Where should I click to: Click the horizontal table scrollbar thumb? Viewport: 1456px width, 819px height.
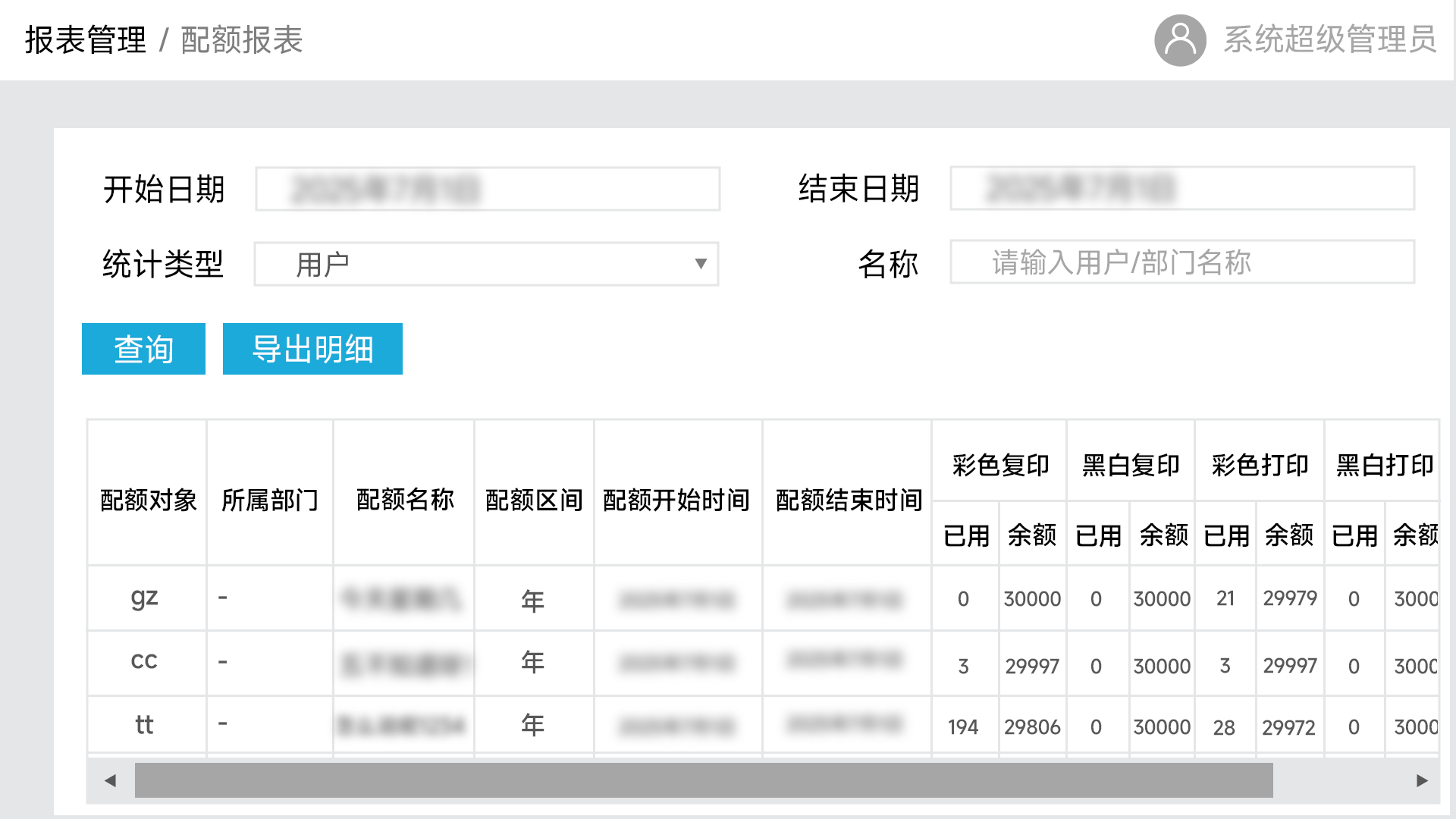coord(704,780)
